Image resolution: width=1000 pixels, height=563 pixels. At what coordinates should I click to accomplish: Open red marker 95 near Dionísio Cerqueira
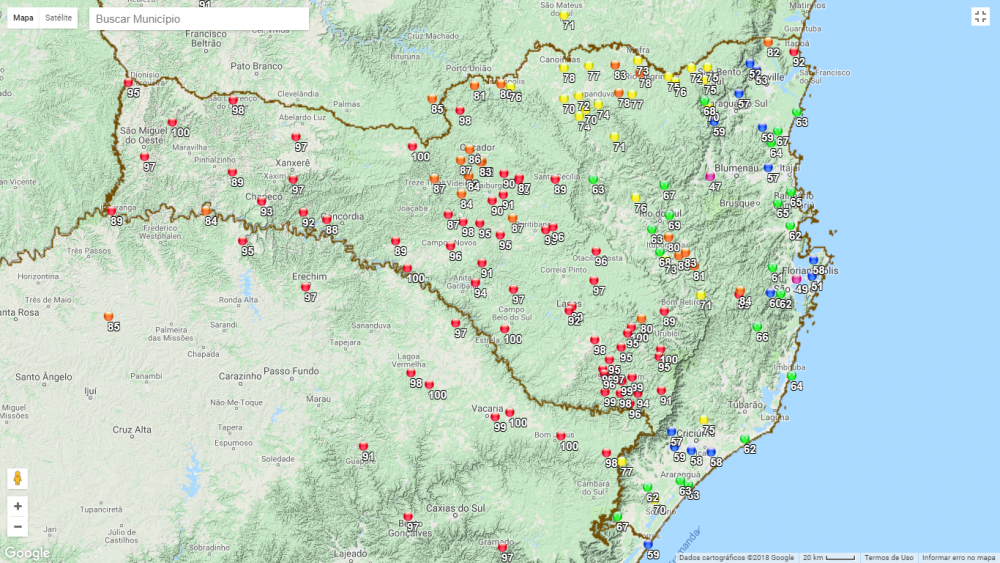(x=129, y=84)
